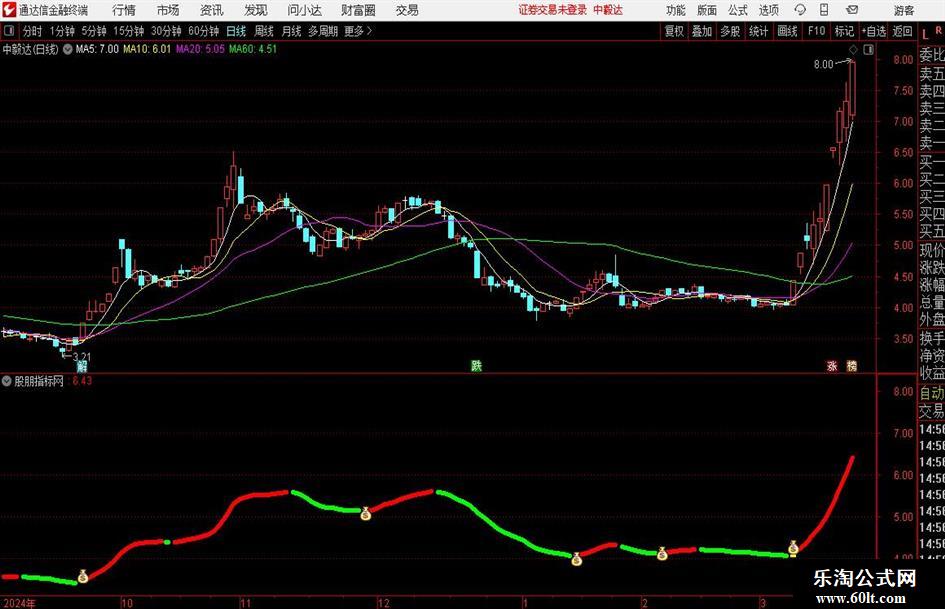Image resolution: width=945 pixels, height=609 pixels.
Task: Select the 15分钟 period
Action: point(128,31)
